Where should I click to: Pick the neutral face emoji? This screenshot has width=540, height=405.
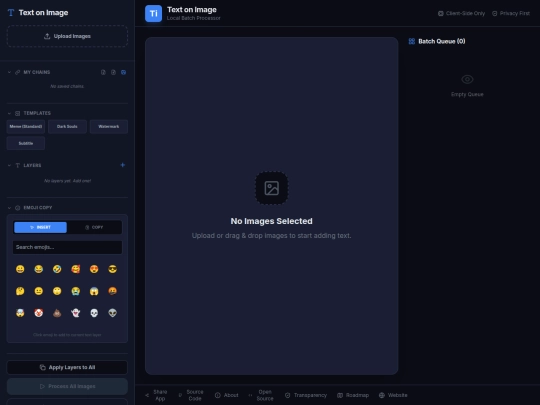(x=39, y=291)
